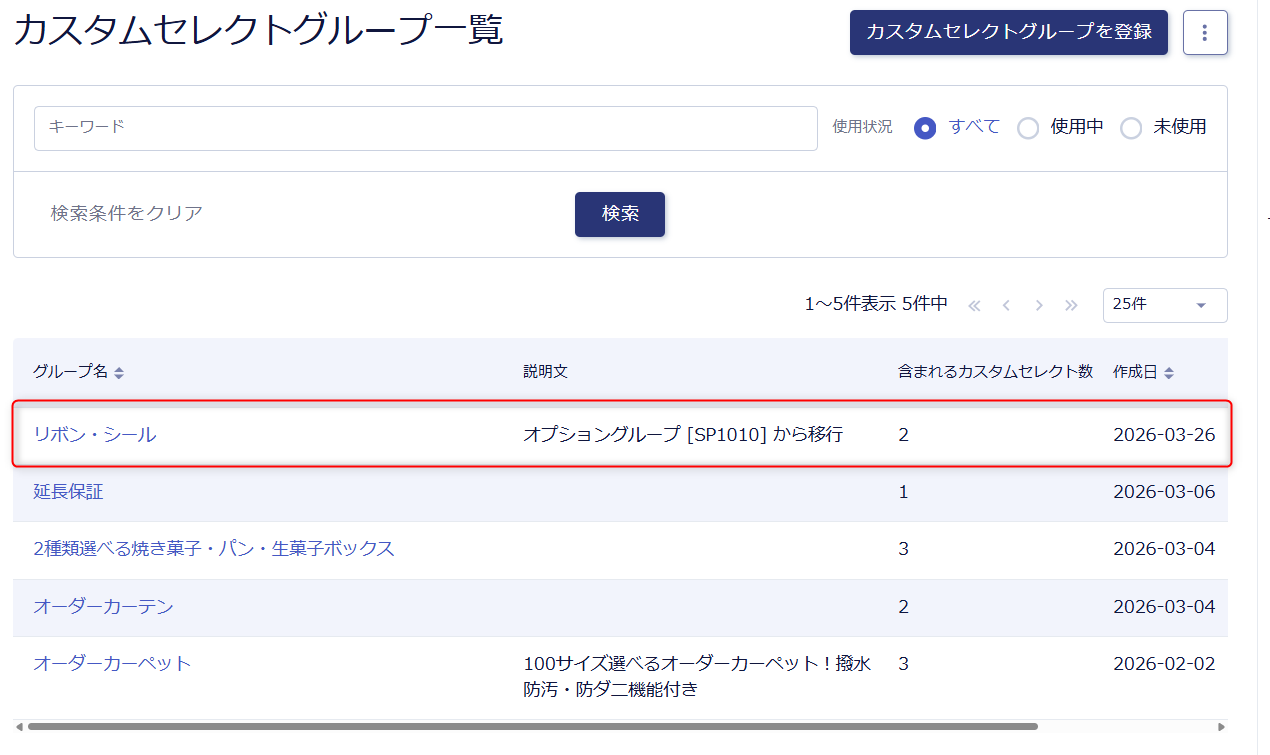
Task: Jump to last page of results
Action: (x=1071, y=305)
